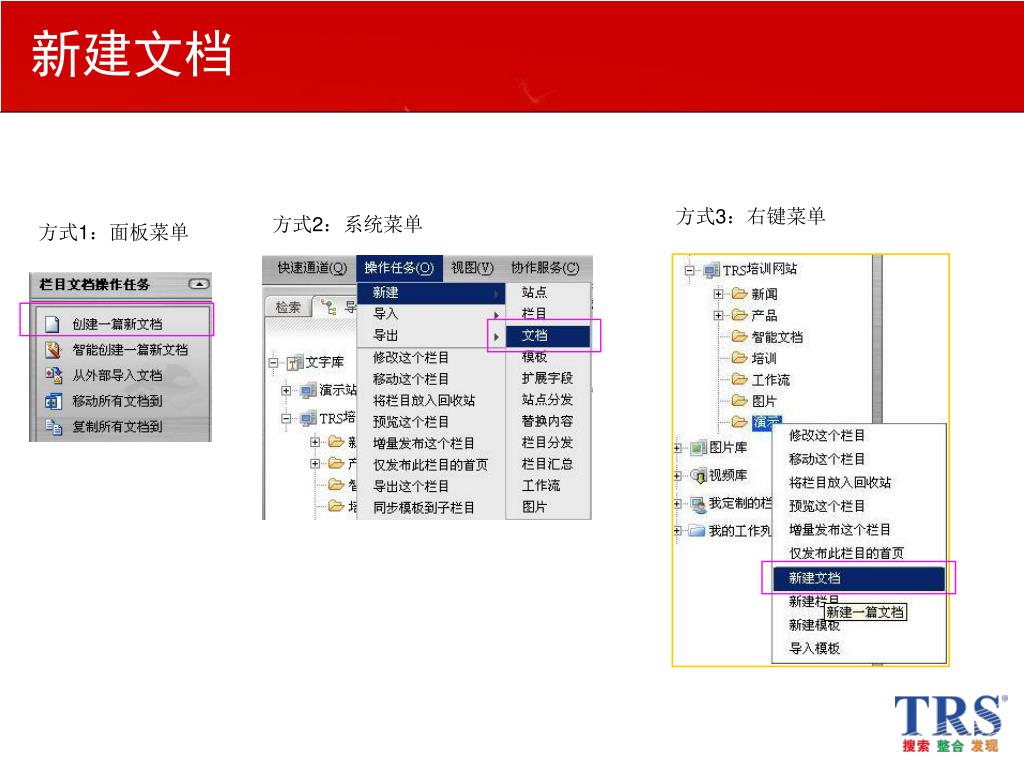Image resolution: width=1024 pixels, height=768 pixels.
Task: Open the 视图(V) menu
Action: [x=472, y=268]
